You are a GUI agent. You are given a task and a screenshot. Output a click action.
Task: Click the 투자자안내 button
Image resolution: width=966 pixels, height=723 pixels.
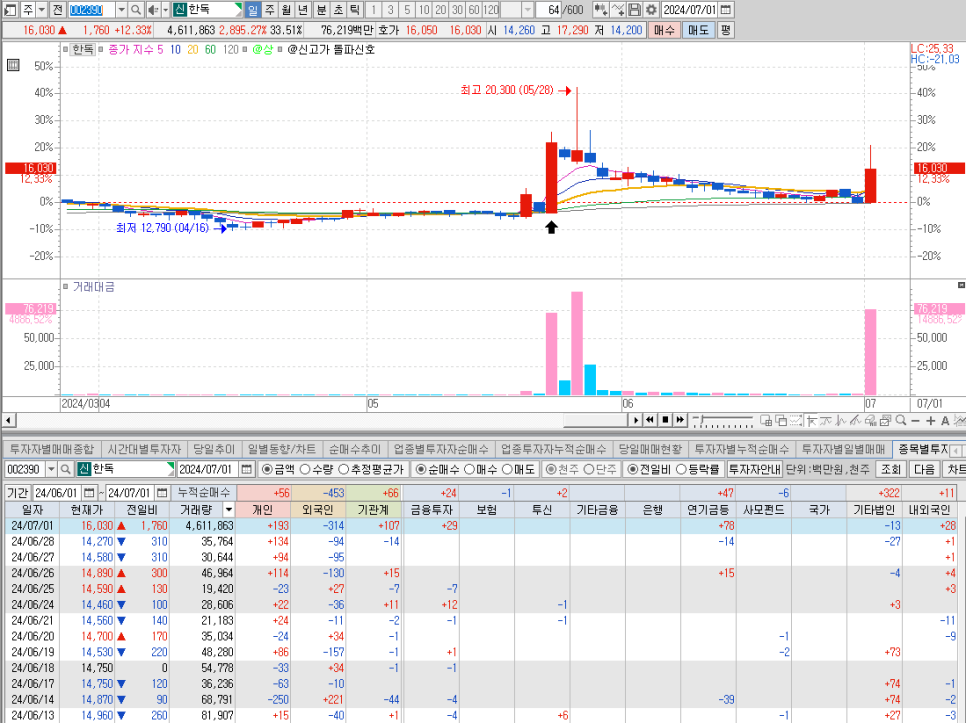754,469
